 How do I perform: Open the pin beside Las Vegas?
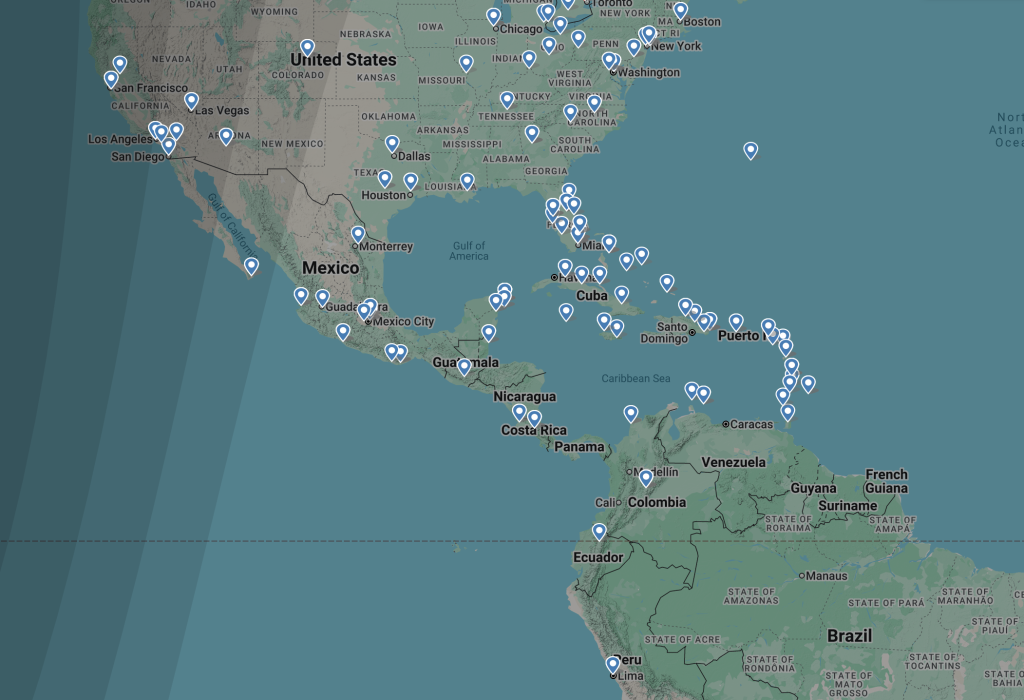191,100
